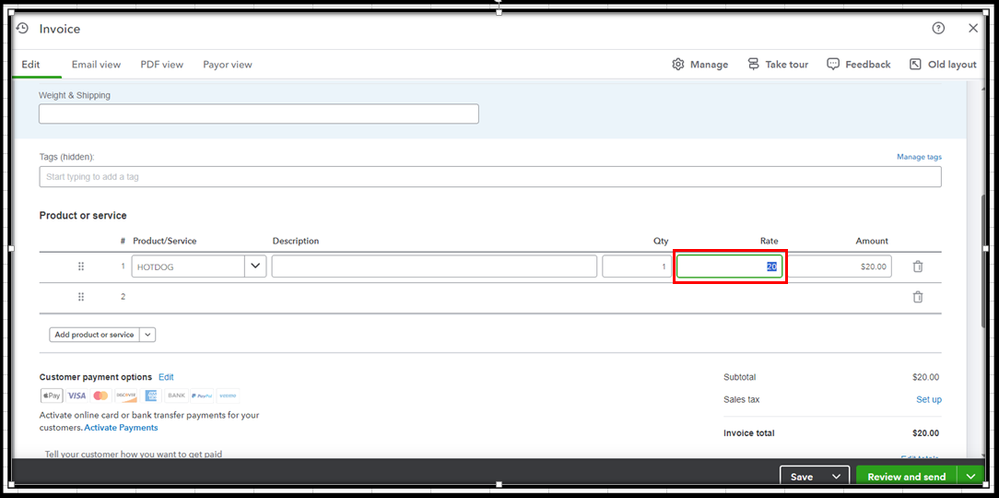Image resolution: width=999 pixels, height=498 pixels.
Task: Click the Qty field showing 1
Action: [x=636, y=266]
